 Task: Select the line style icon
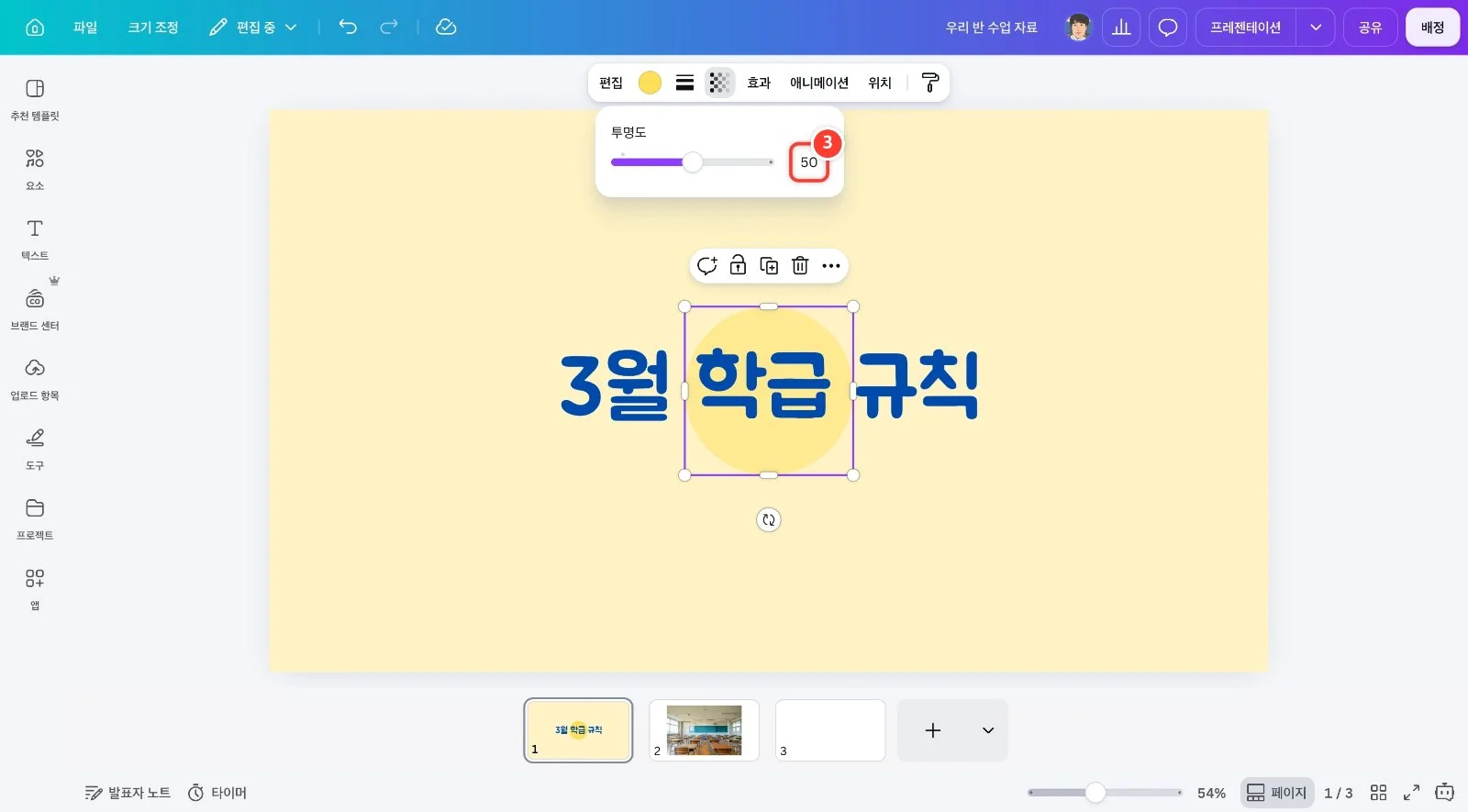pos(684,83)
